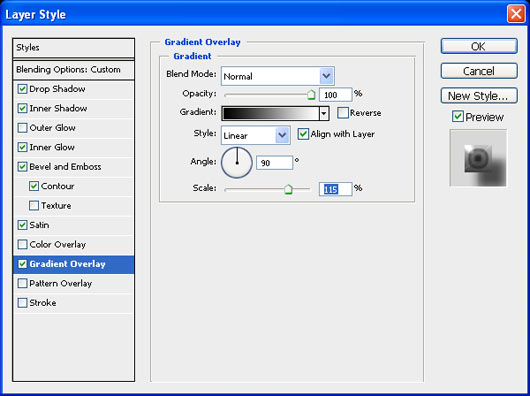Click the Cancel button
This screenshot has width=530, height=396.
click(479, 71)
